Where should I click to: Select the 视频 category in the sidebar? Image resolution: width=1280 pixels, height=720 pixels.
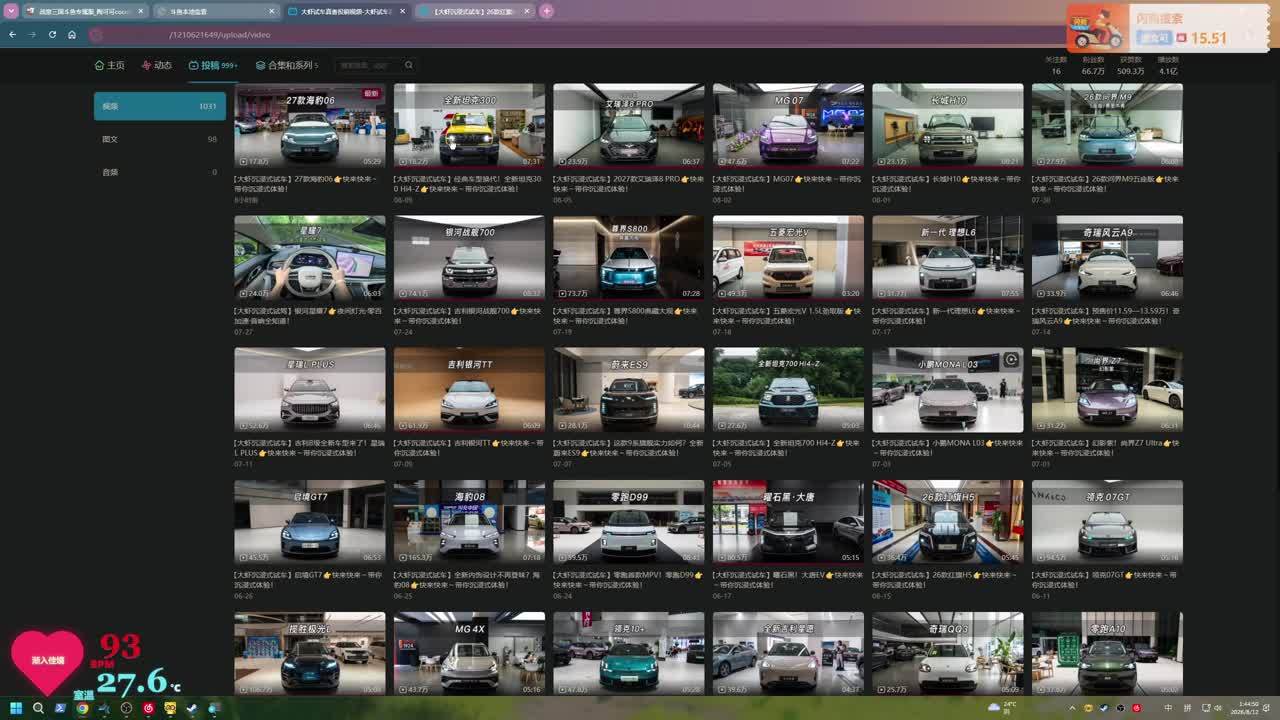tap(160, 106)
